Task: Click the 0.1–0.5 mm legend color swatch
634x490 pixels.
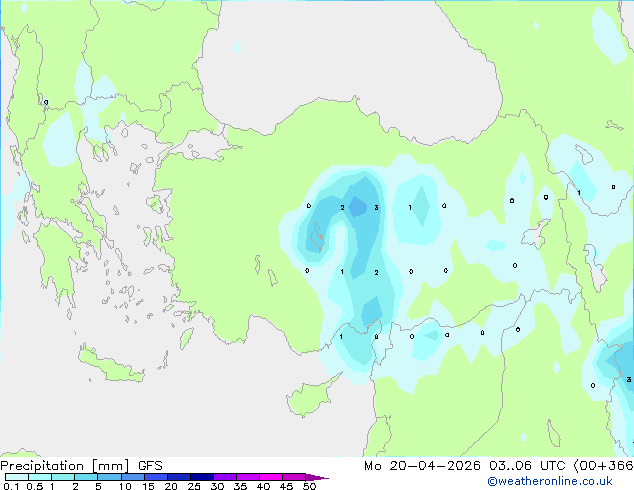Action: coord(17,477)
